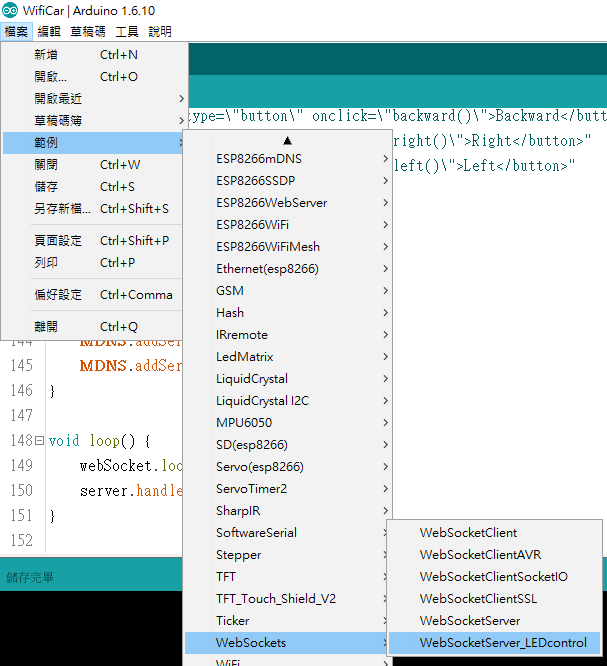Expand ServoTimer2 examples submenu
Screen dimensions: 607x666
pos(288,489)
